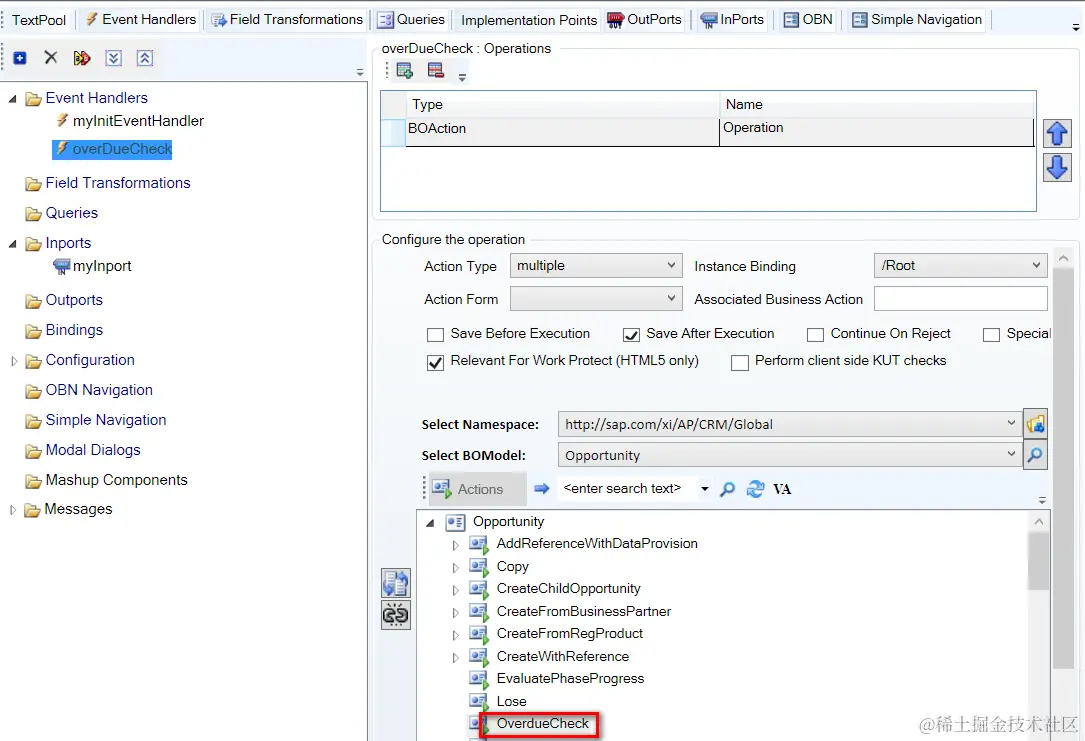Image resolution: width=1085 pixels, height=741 pixels.
Task: Click the delete X icon in the left toolbar
Action: [51, 57]
